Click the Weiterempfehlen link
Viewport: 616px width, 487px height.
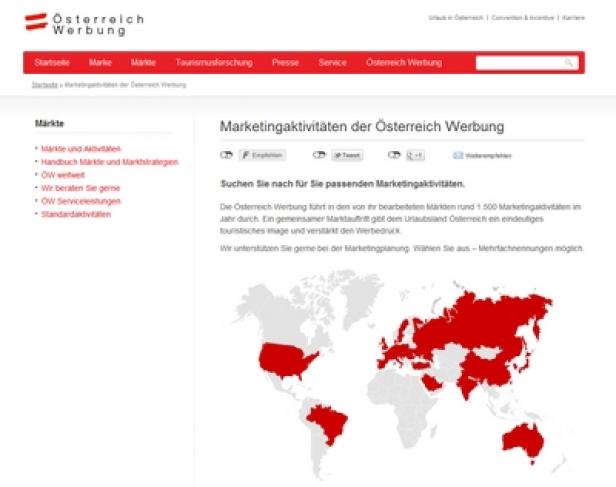[488, 156]
